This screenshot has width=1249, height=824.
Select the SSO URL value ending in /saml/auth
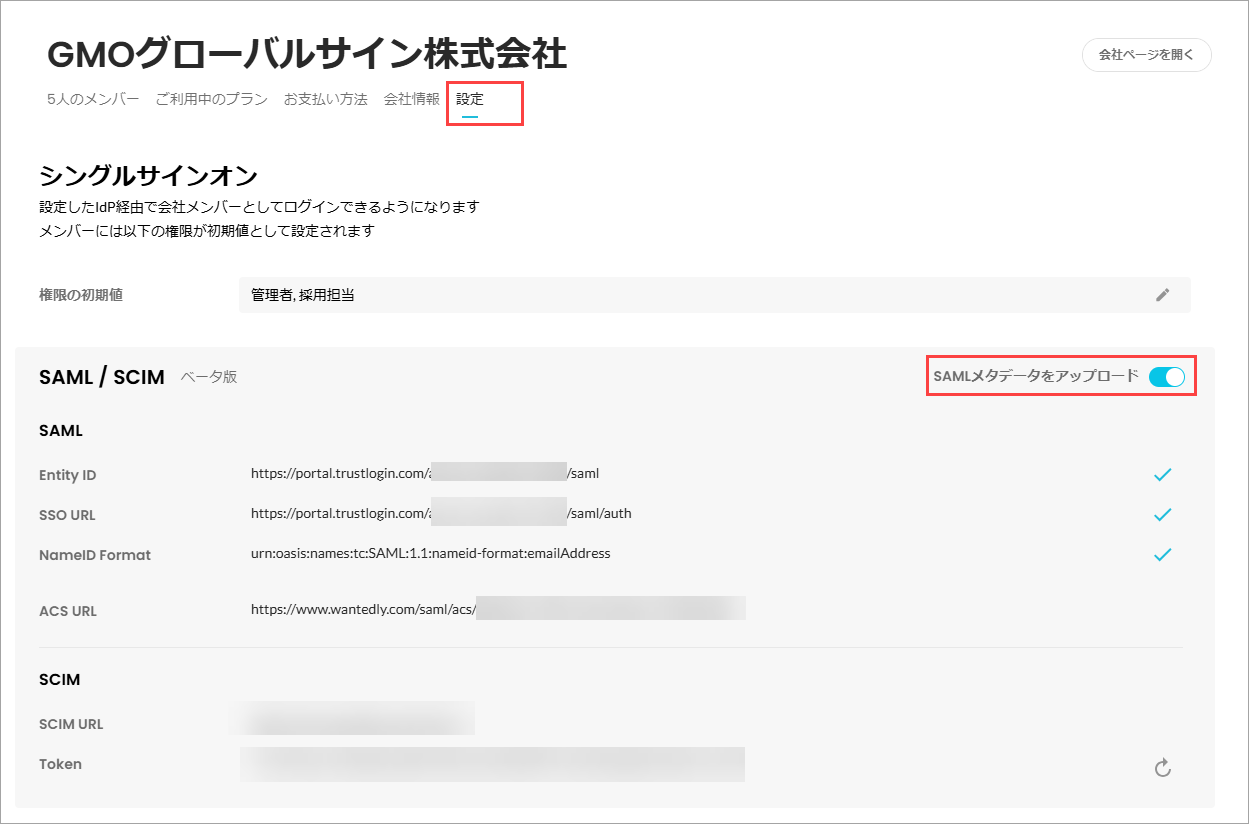pyautogui.click(x=441, y=513)
